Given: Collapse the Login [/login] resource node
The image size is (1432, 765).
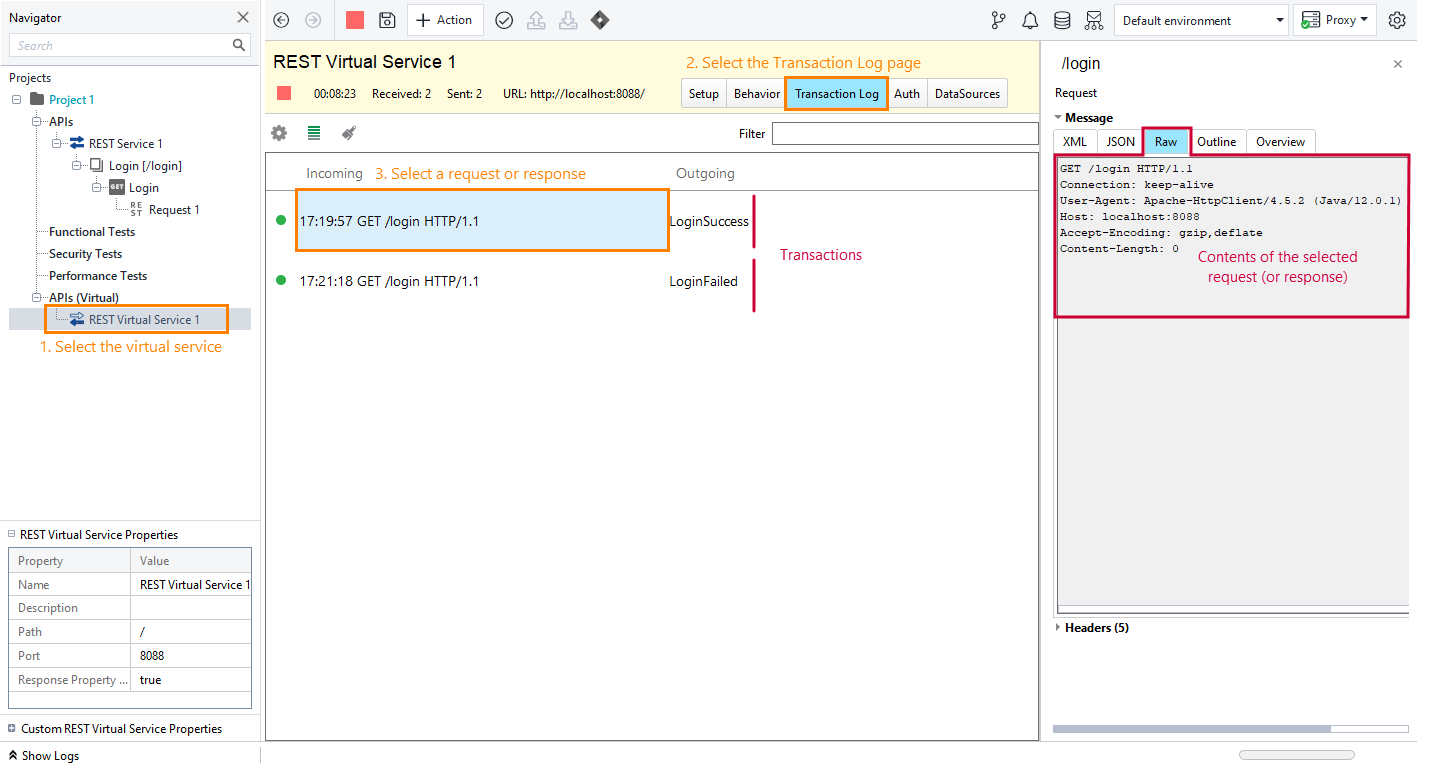Looking at the screenshot, I should [77, 165].
